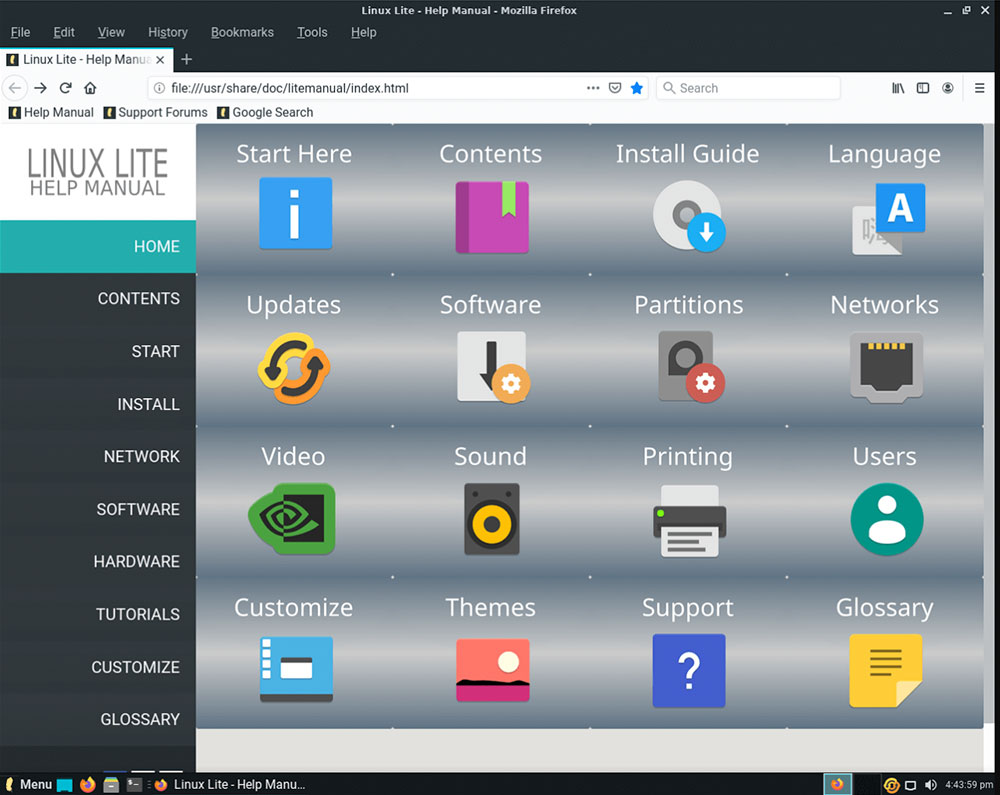Open the Start Here info icon
Viewport: 1000px width, 795px height.
click(295, 213)
